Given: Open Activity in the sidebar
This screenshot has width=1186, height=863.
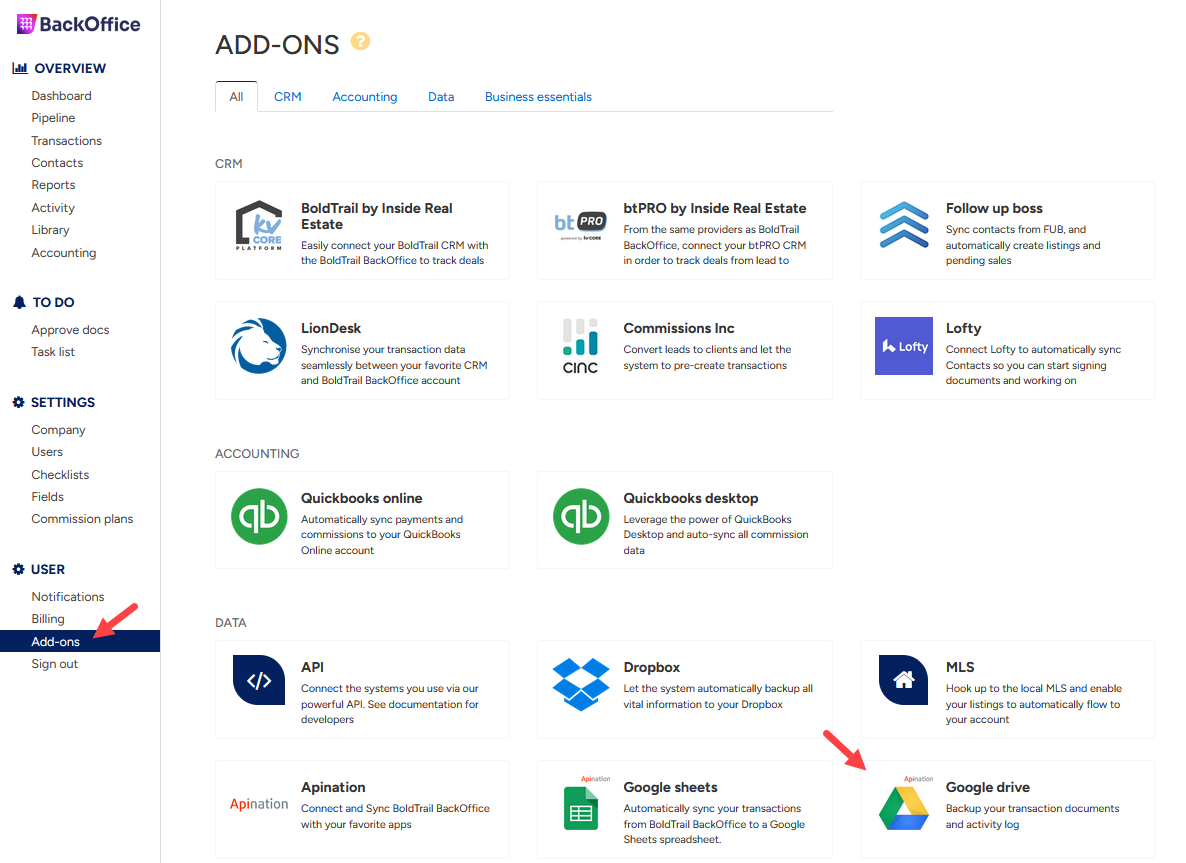Looking at the screenshot, I should (53, 208).
